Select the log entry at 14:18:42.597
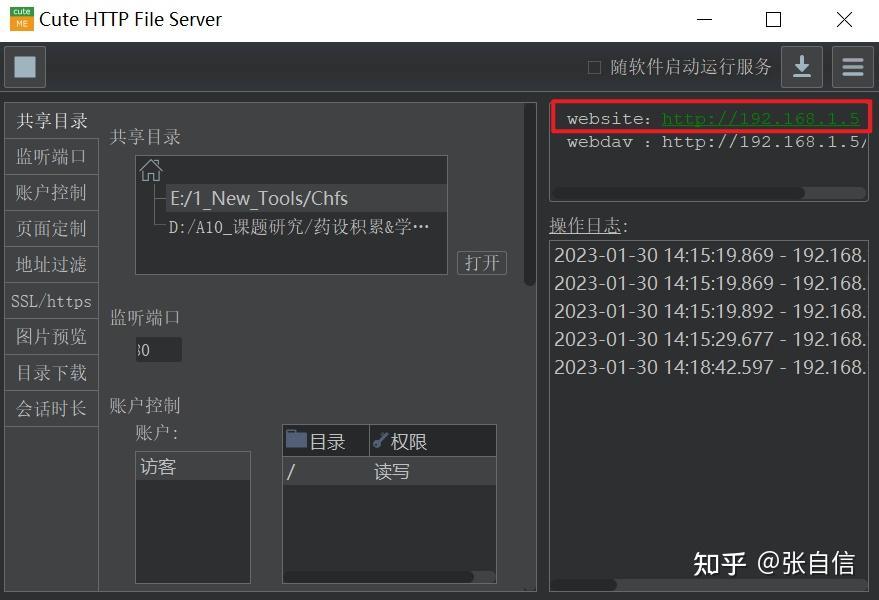Screen dimensions: 879x600 pos(710,367)
